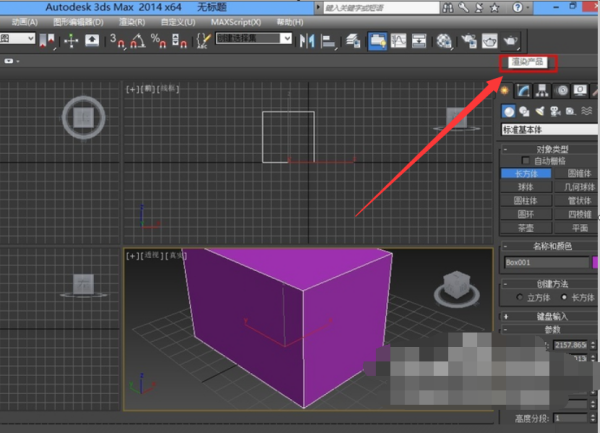Click the 圆柱体 object type button
This screenshot has height=433, width=600.
(525, 199)
